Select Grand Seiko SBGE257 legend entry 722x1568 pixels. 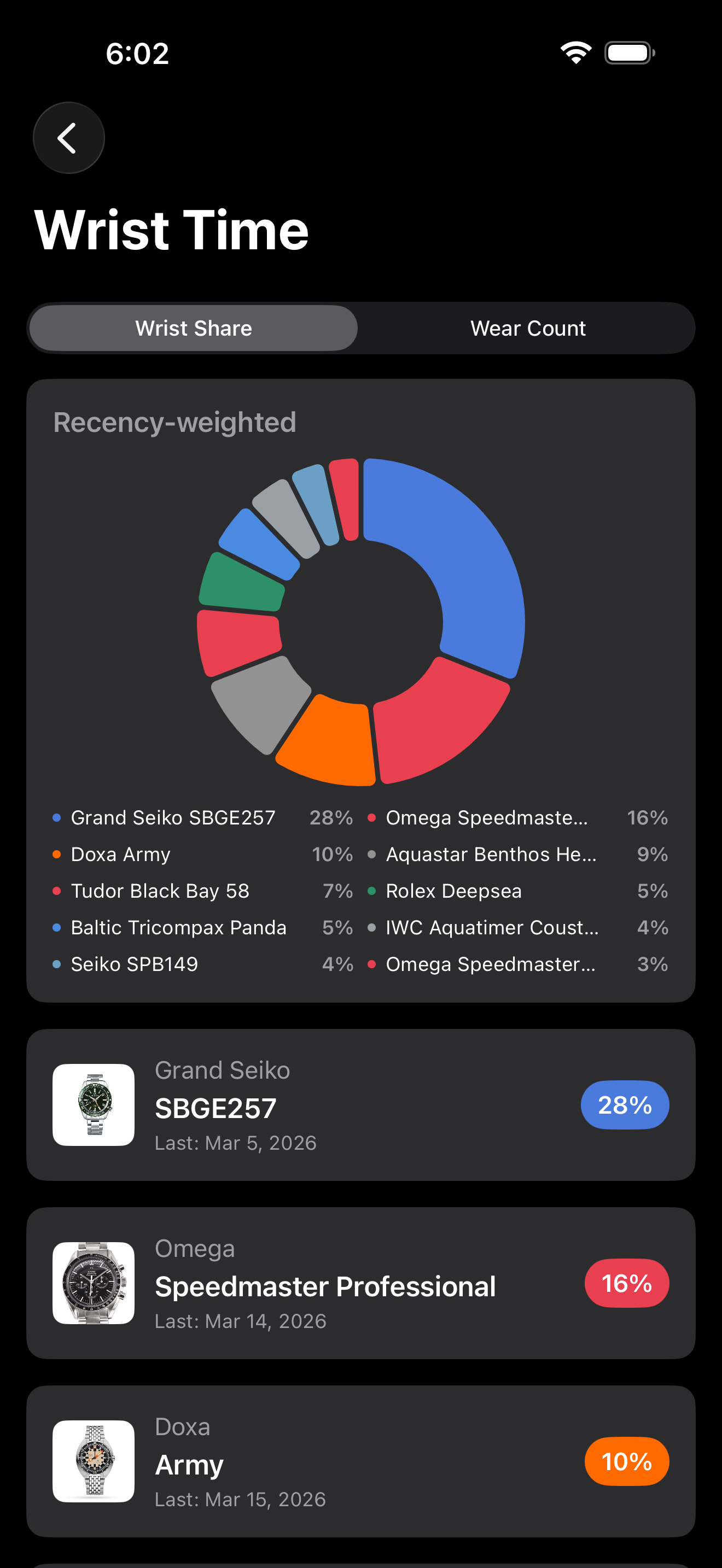point(173,817)
